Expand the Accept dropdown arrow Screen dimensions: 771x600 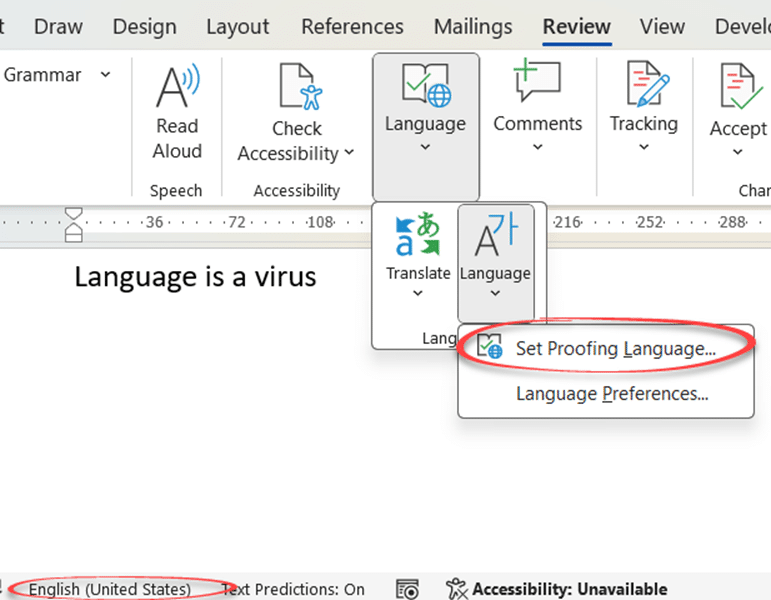(x=738, y=152)
